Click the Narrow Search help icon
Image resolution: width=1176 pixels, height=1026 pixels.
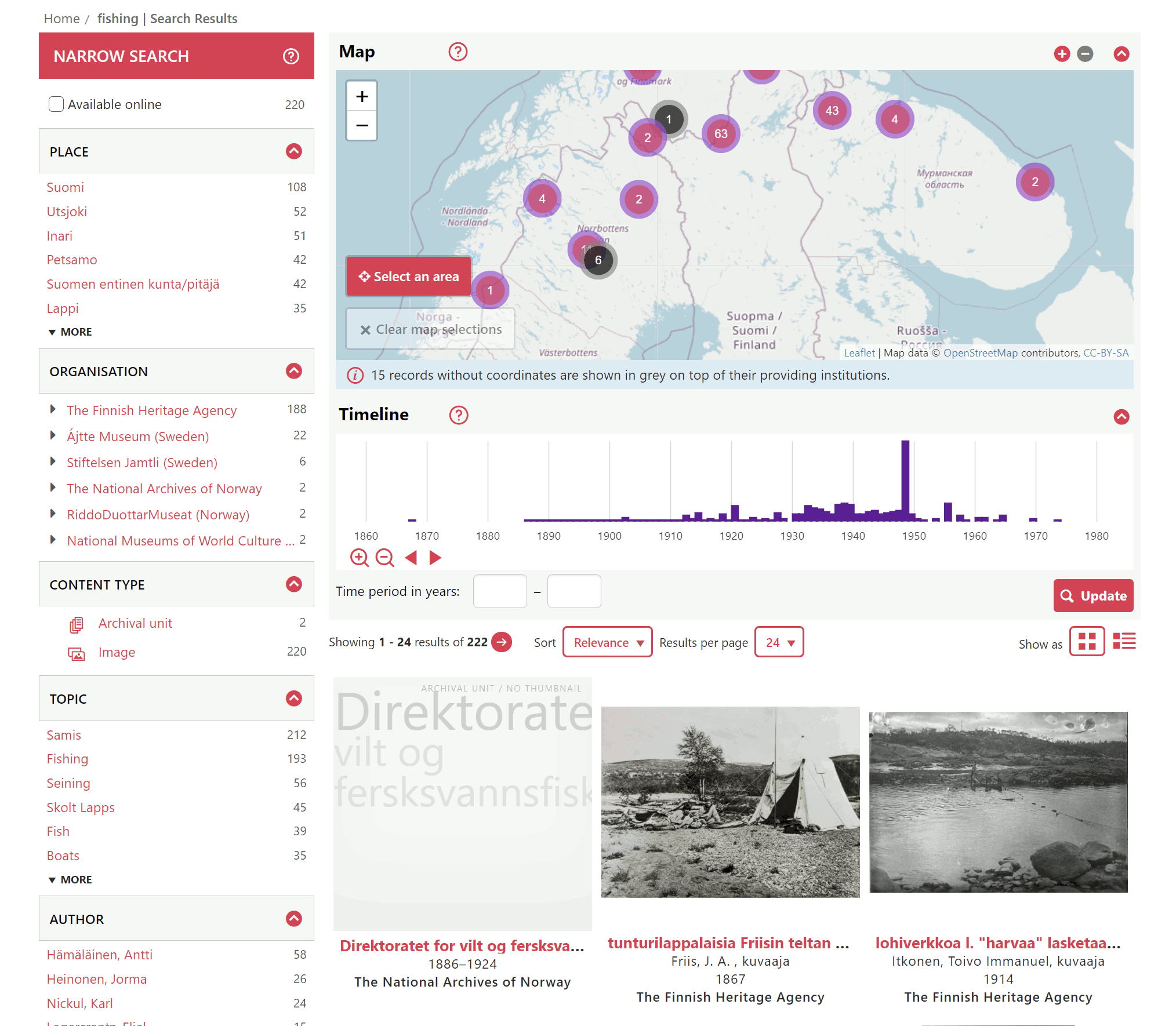point(291,56)
